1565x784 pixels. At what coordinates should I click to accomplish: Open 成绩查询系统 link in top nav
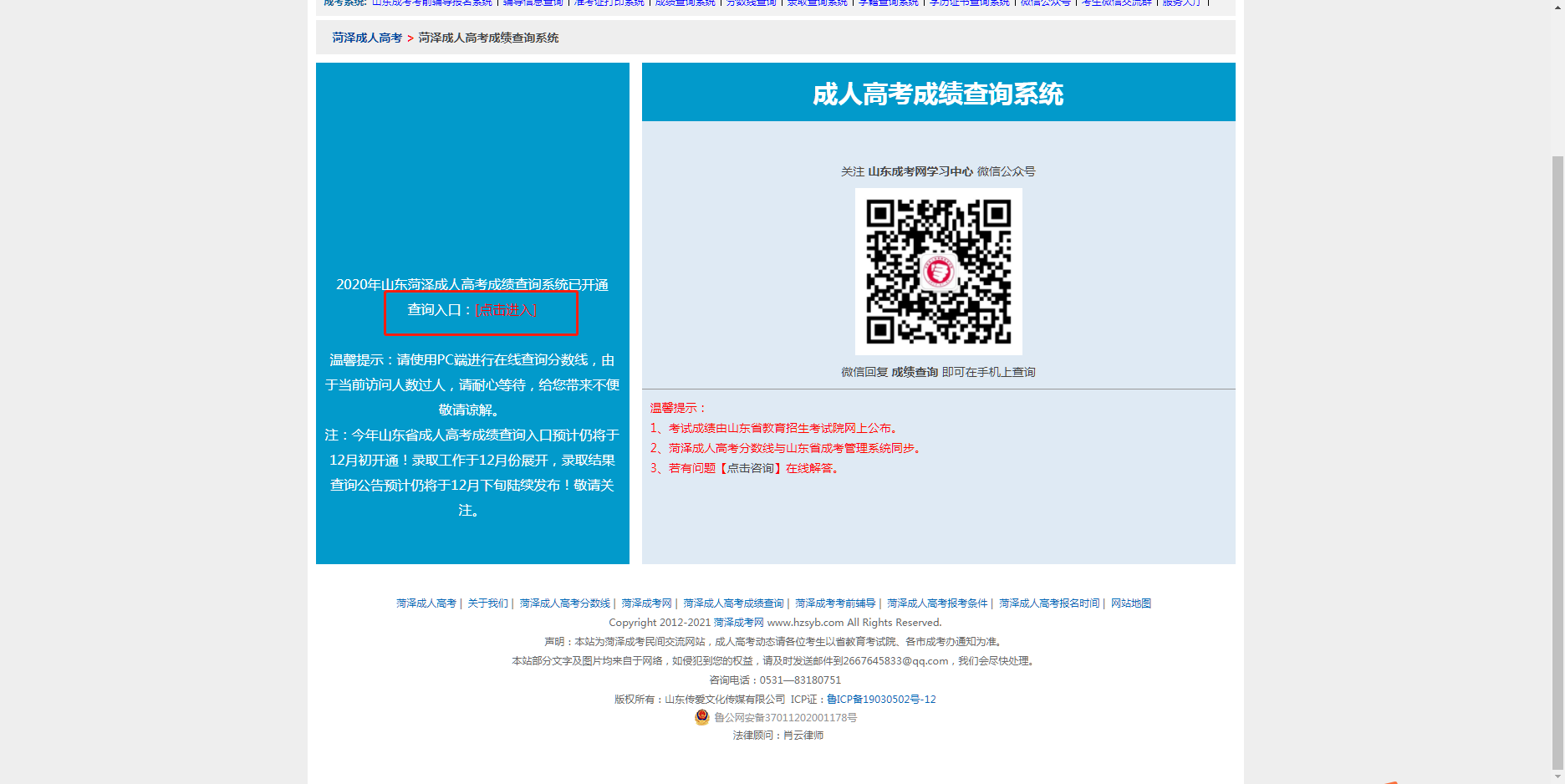tap(684, 3)
